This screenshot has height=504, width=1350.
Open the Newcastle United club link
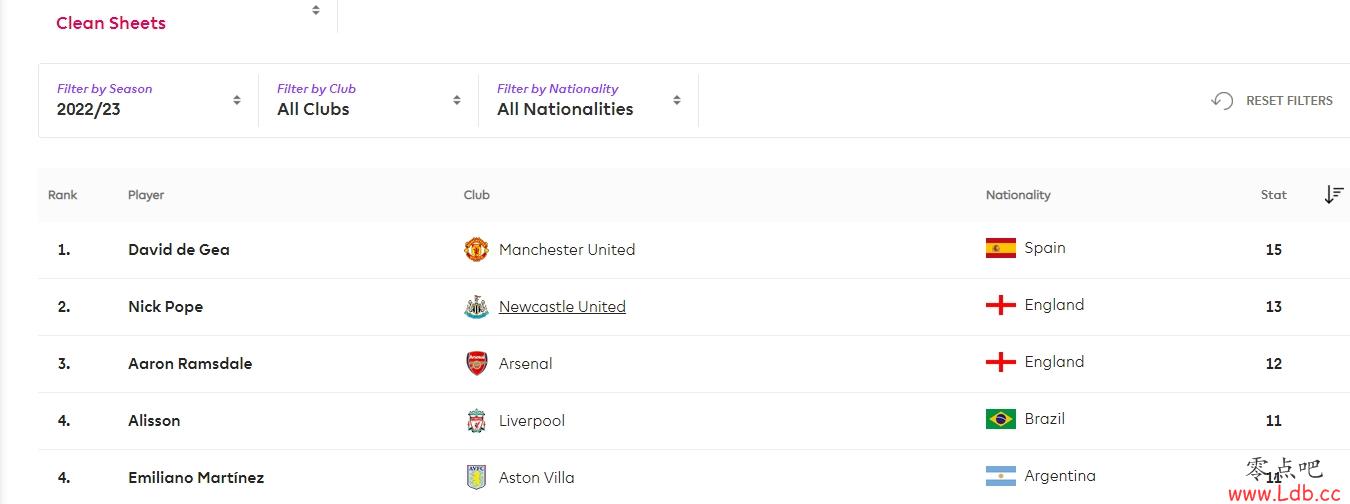[x=562, y=306]
